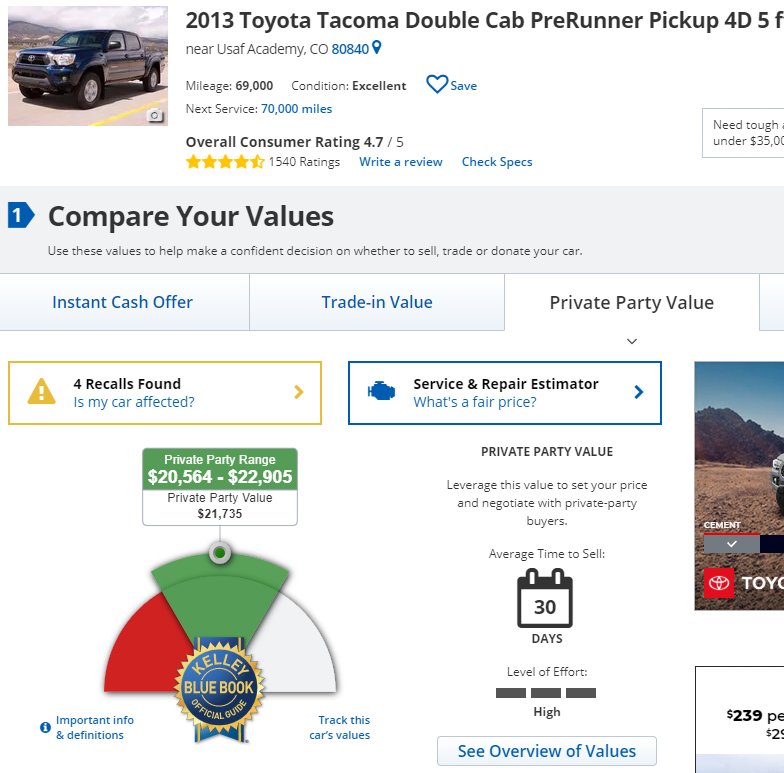
Task: Click the calendar icon showing 30 days
Action: pyautogui.click(x=544, y=598)
